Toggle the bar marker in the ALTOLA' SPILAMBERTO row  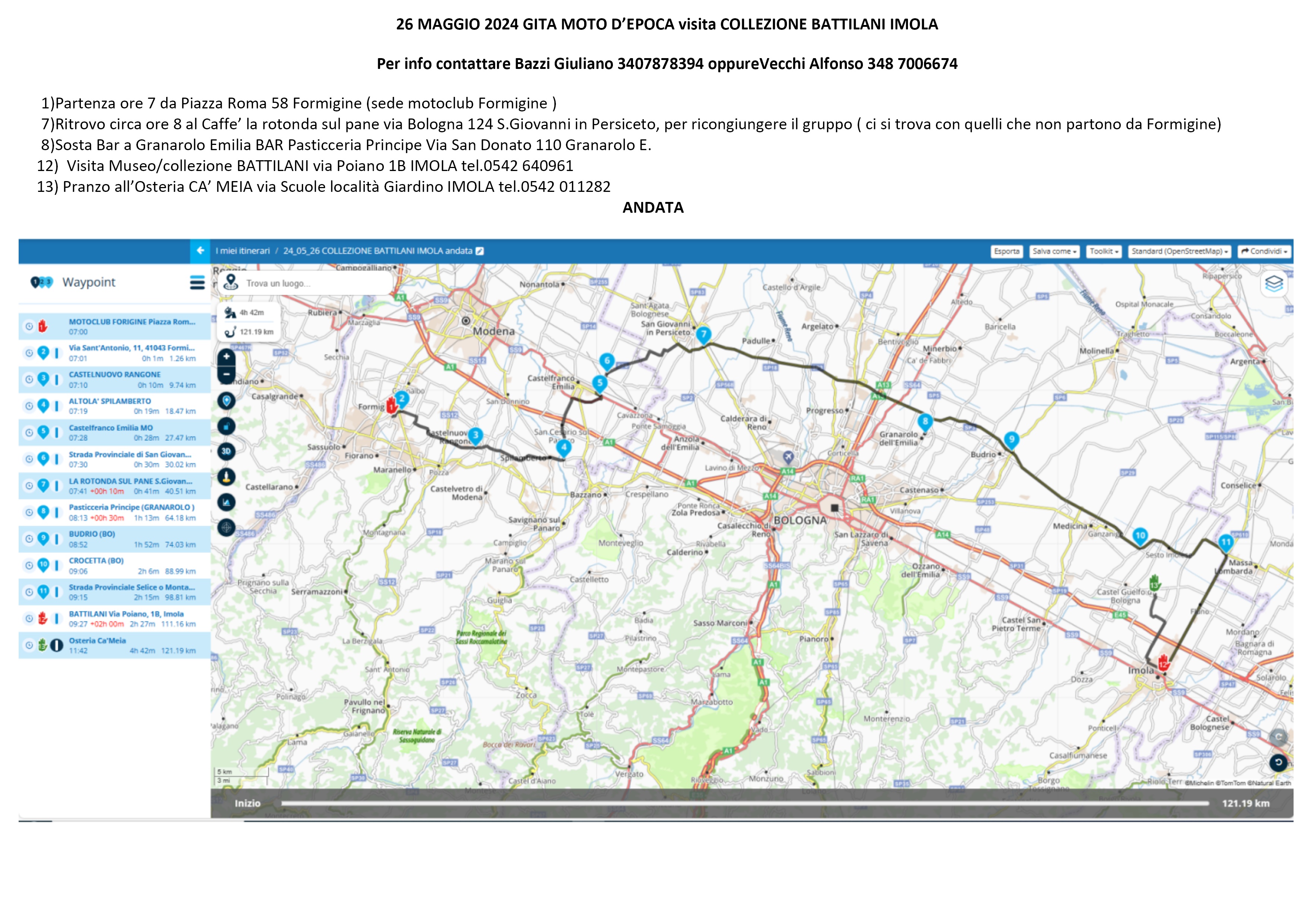point(56,406)
